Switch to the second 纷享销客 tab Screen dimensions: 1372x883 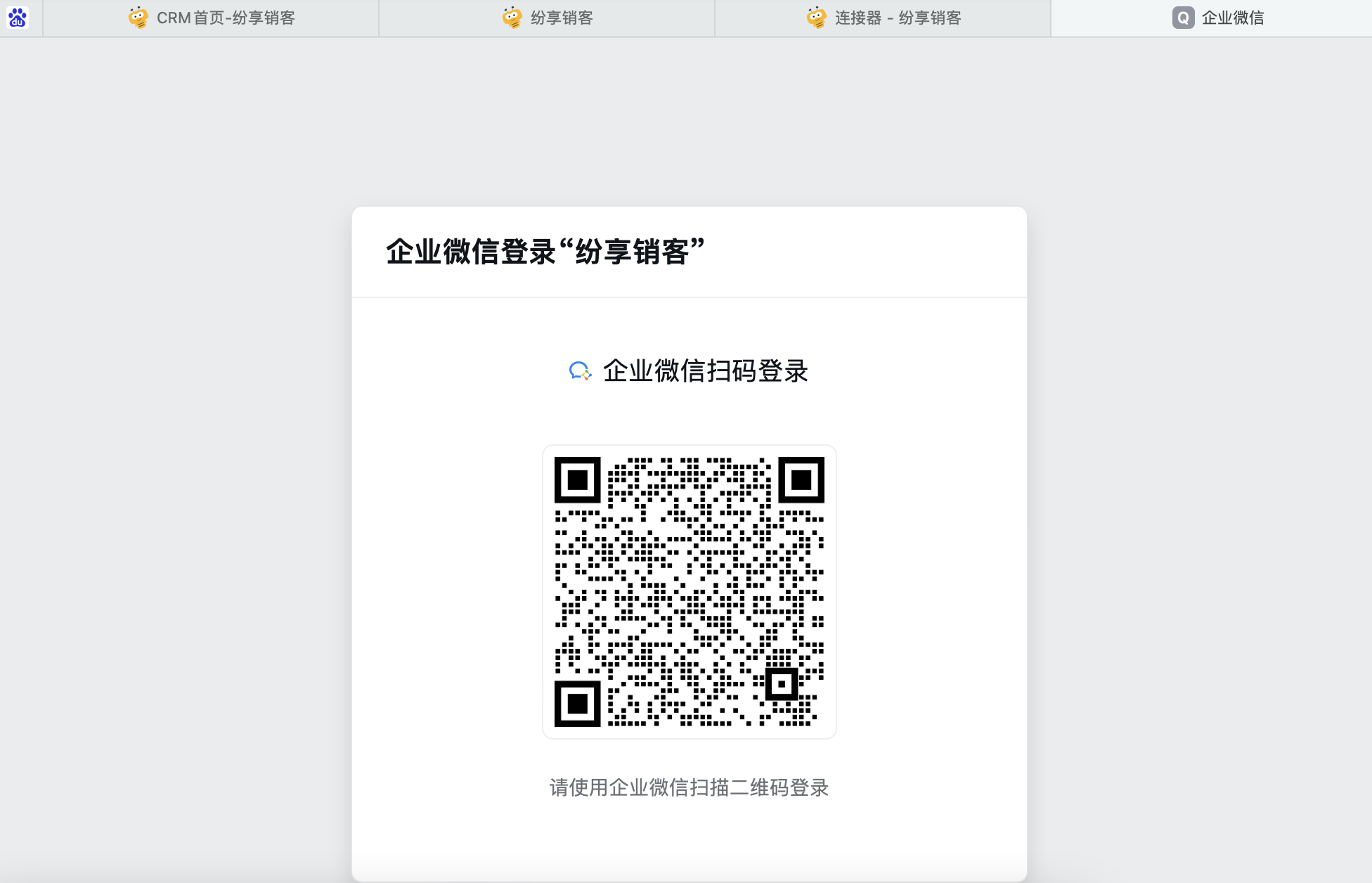coord(547,18)
